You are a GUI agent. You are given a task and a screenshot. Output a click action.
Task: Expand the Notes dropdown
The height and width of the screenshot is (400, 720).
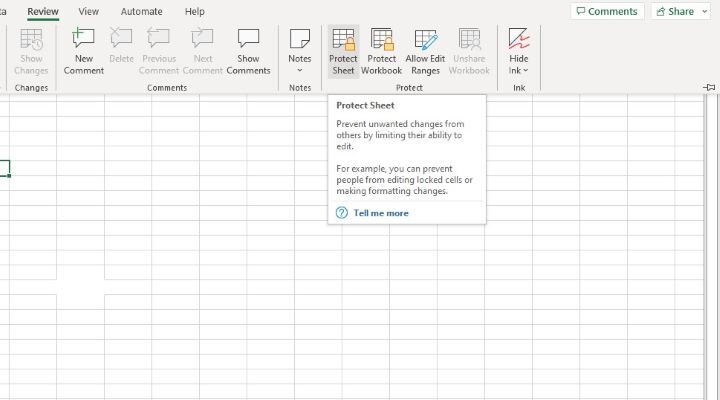tap(300, 70)
